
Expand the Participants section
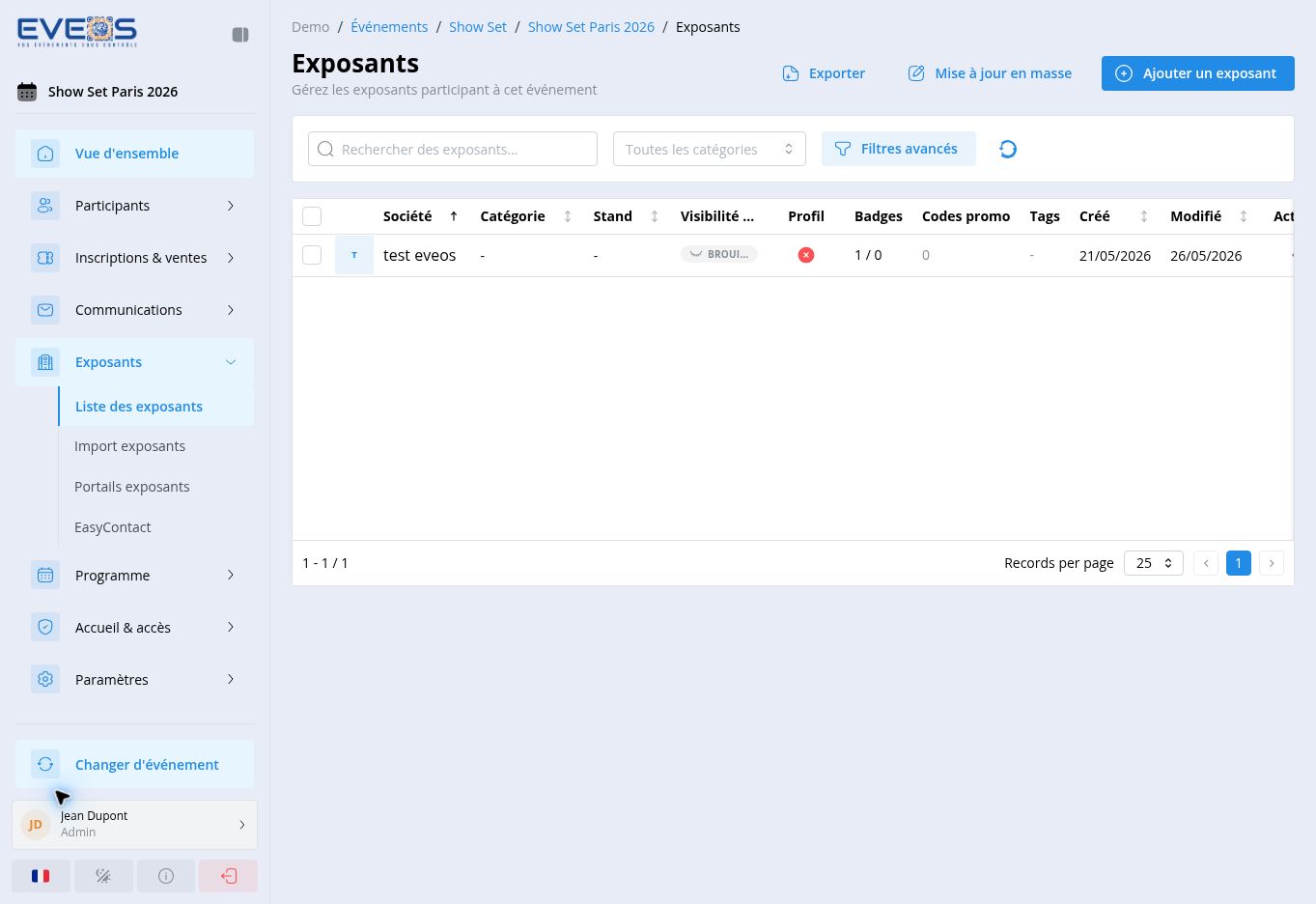point(134,206)
